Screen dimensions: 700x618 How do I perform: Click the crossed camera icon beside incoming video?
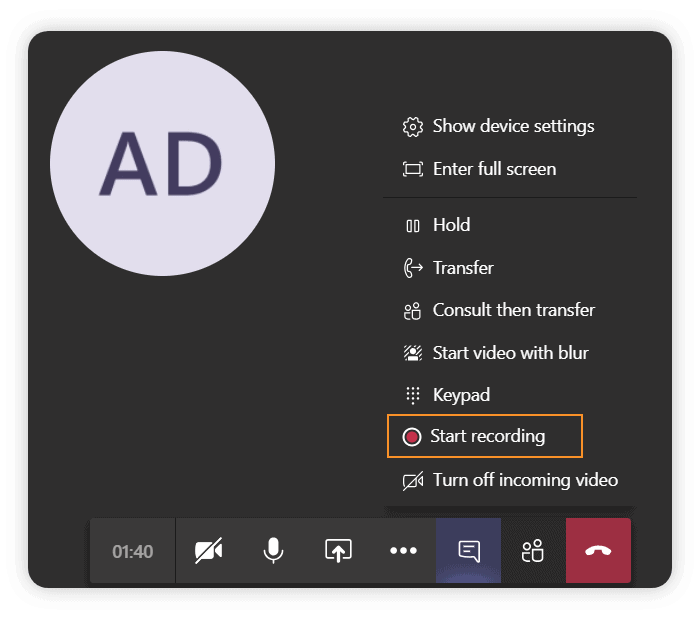click(x=413, y=481)
